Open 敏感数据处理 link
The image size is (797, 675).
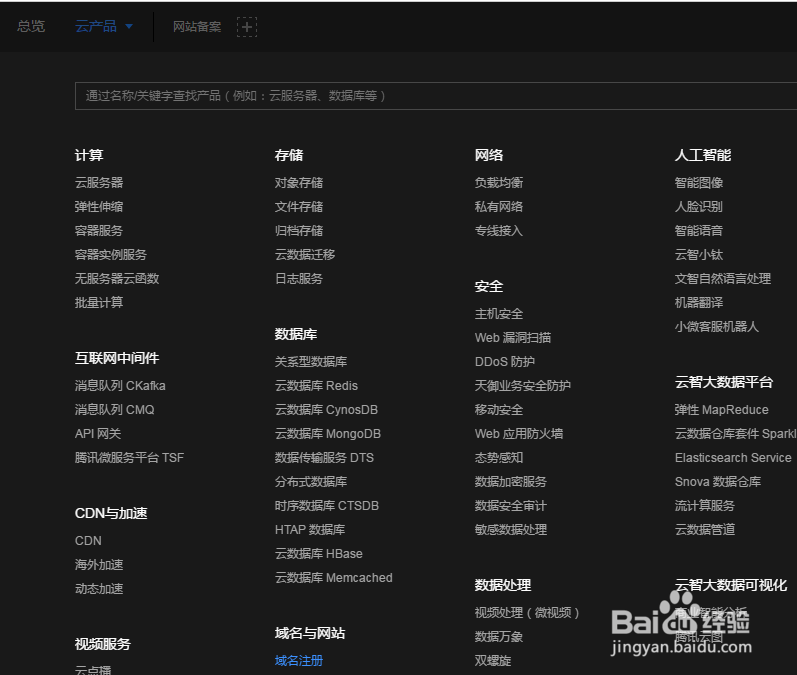(511, 529)
